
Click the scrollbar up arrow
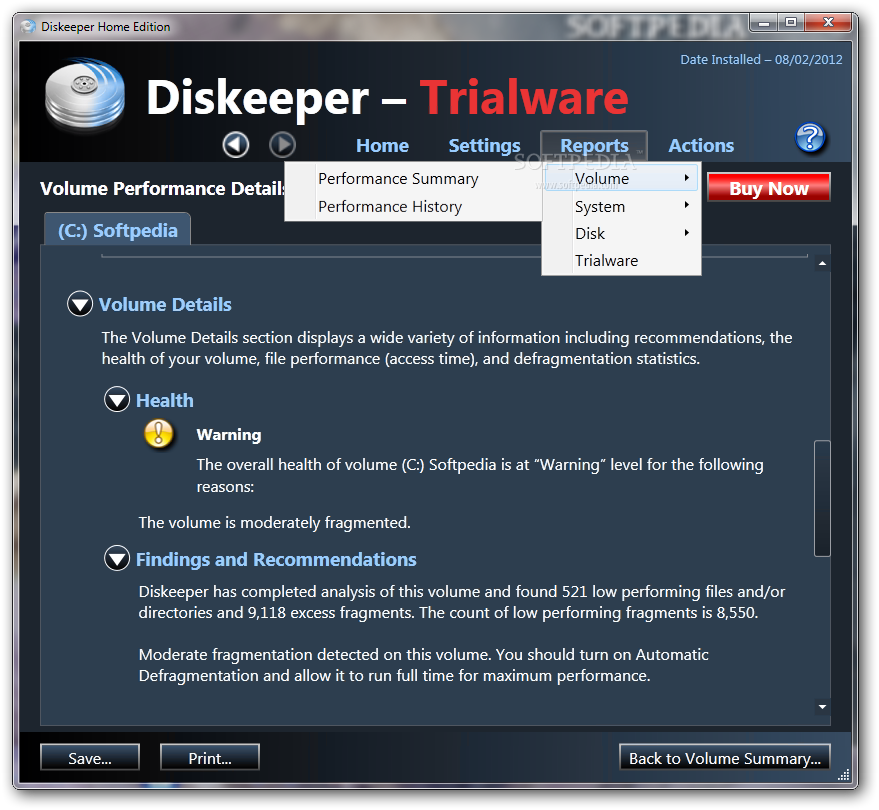click(x=822, y=263)
